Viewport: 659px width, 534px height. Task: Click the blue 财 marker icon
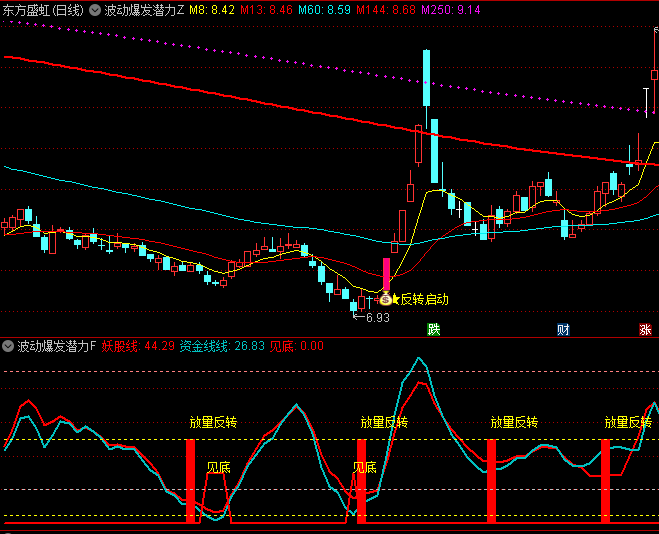tap(563, 329)
